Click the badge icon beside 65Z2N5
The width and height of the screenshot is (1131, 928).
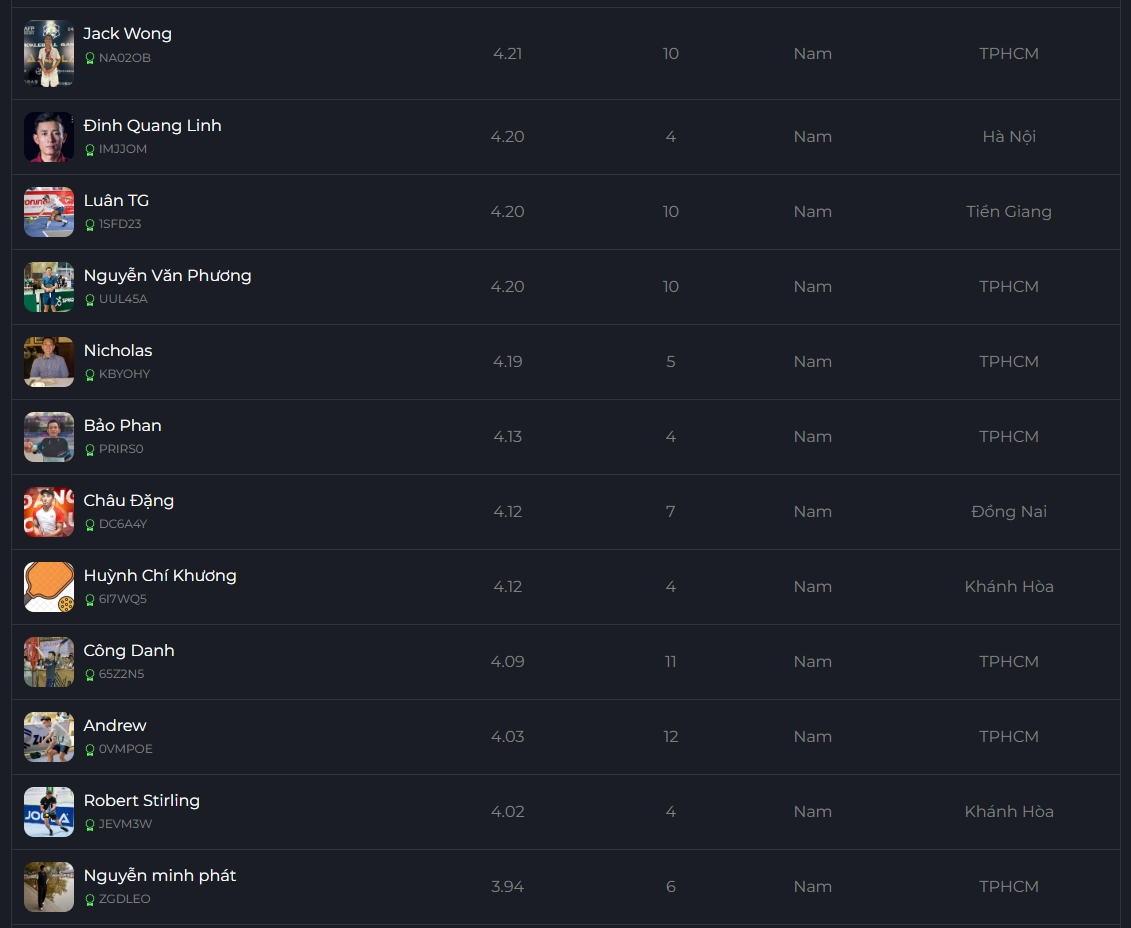pos(89,675)
